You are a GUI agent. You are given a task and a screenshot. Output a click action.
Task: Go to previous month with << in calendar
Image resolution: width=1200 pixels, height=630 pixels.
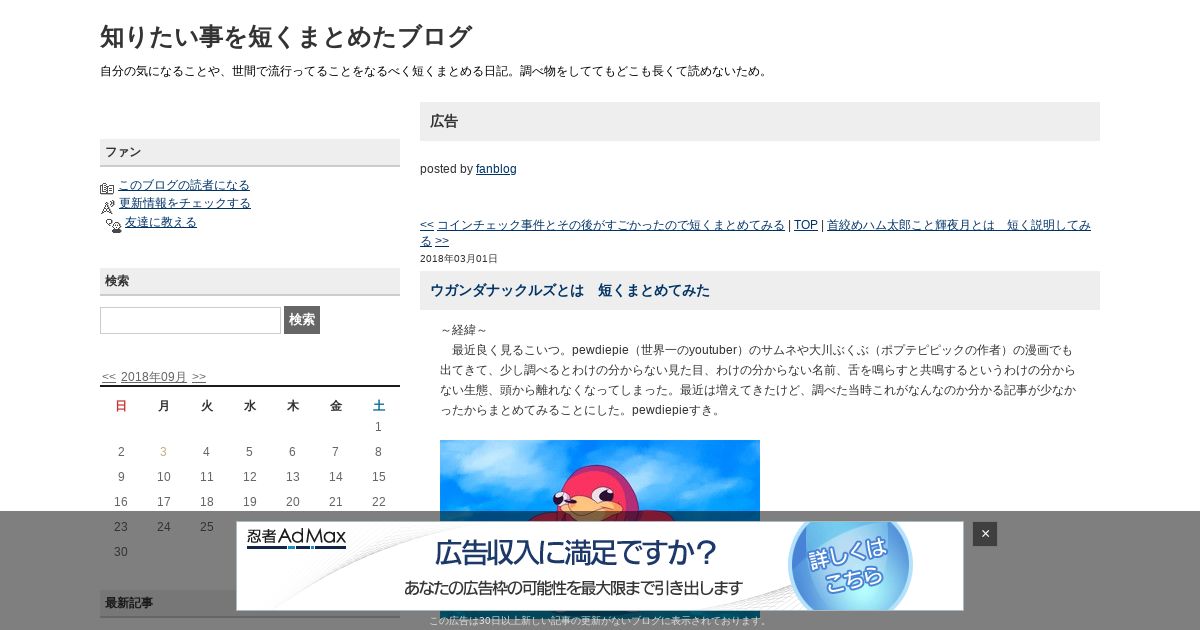coord(109,377)
